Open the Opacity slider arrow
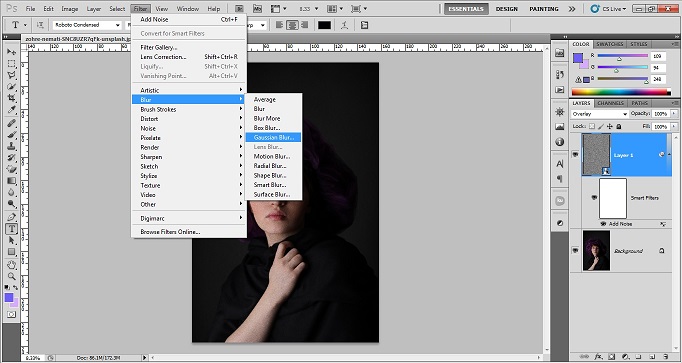The image size is (682, 363). (x=674, y=113)
